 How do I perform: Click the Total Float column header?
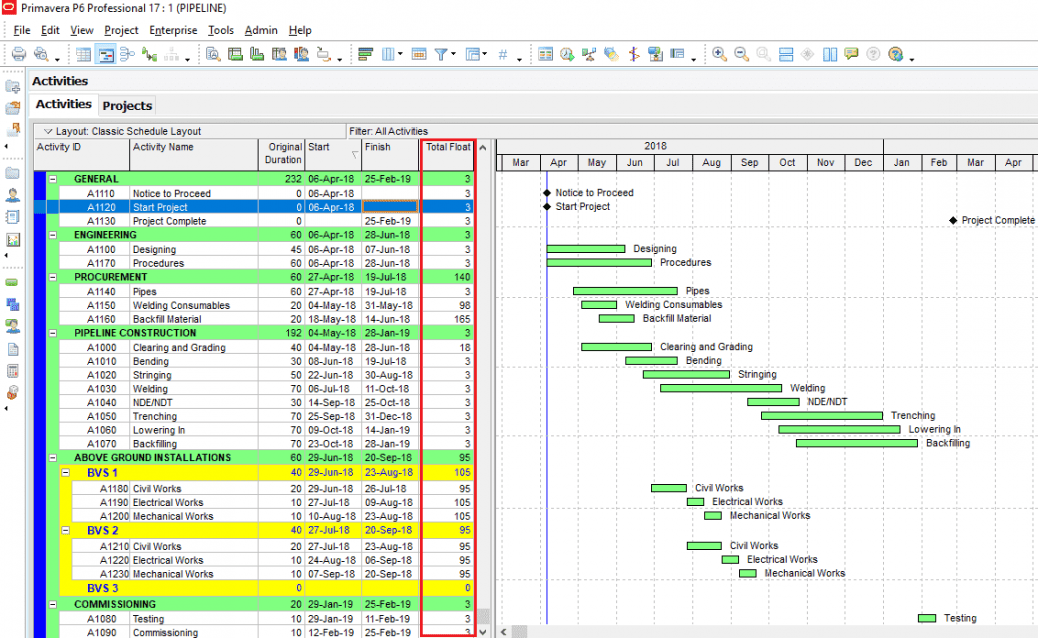447,146
